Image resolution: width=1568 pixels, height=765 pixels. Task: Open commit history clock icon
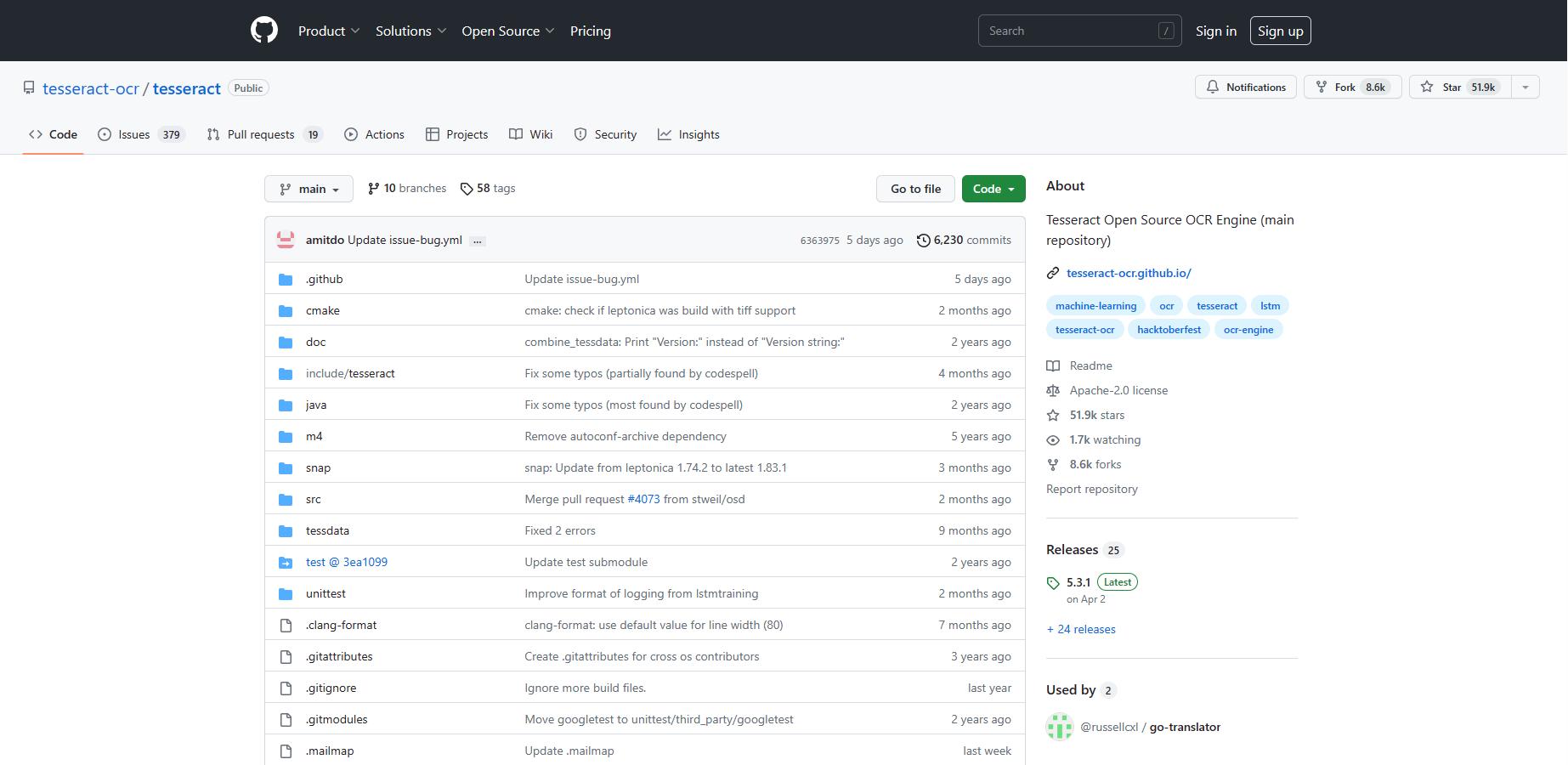tap(923, 241)
